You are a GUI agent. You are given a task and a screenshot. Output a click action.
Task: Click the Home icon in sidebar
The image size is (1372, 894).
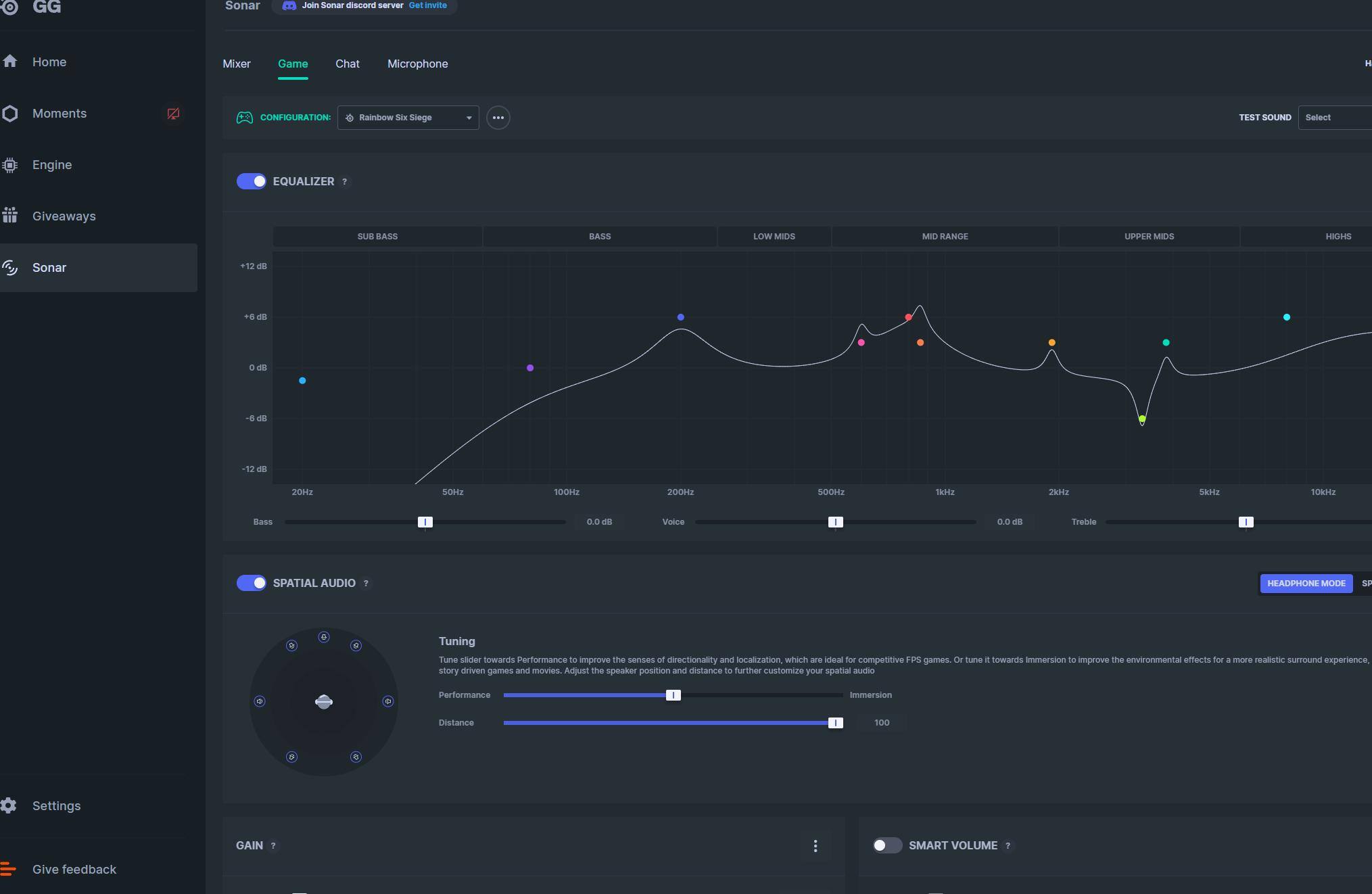click(9, 62)
